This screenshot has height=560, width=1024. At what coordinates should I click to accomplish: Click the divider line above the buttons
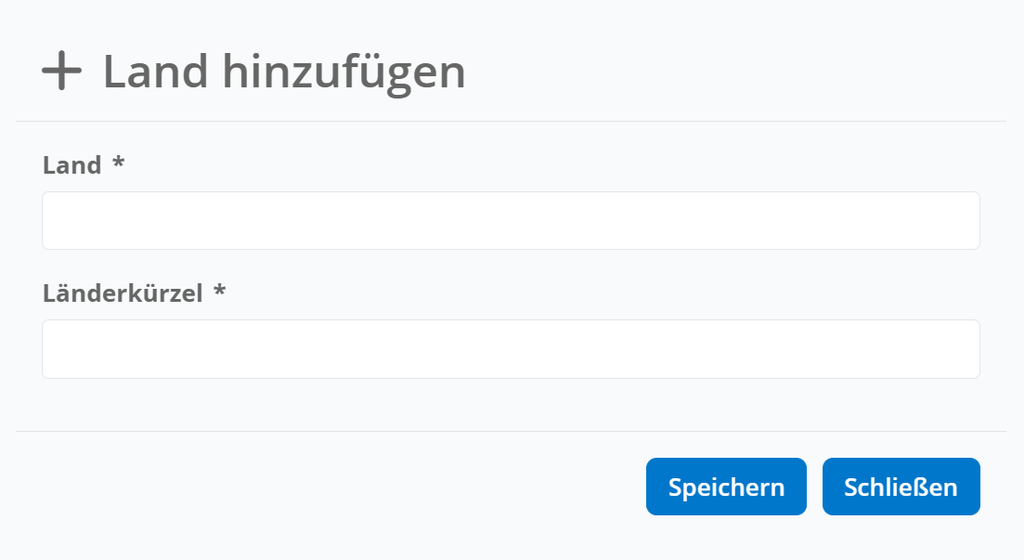(x=511, y=431)
